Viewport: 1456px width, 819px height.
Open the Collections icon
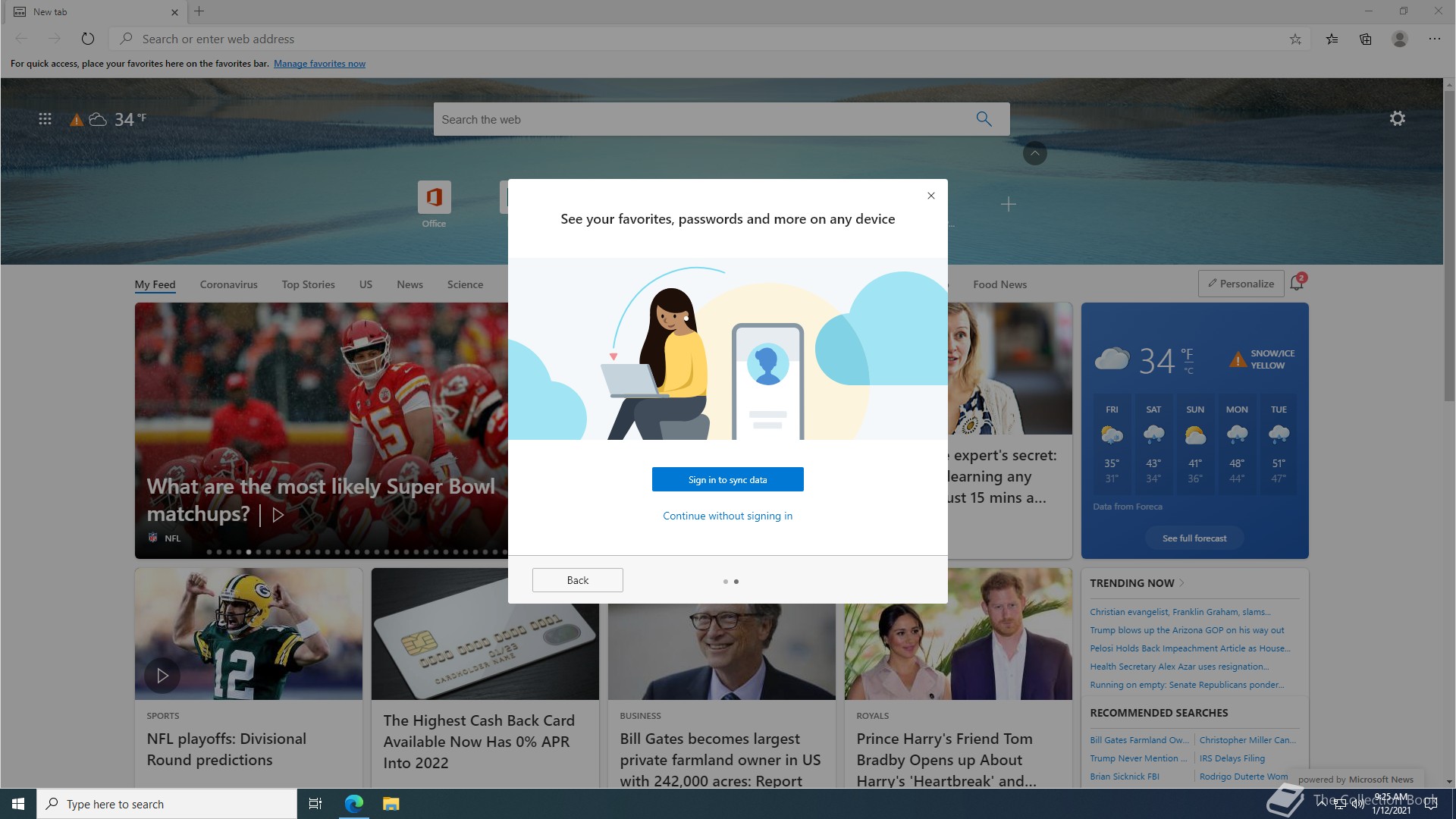tap(1366, 39)
